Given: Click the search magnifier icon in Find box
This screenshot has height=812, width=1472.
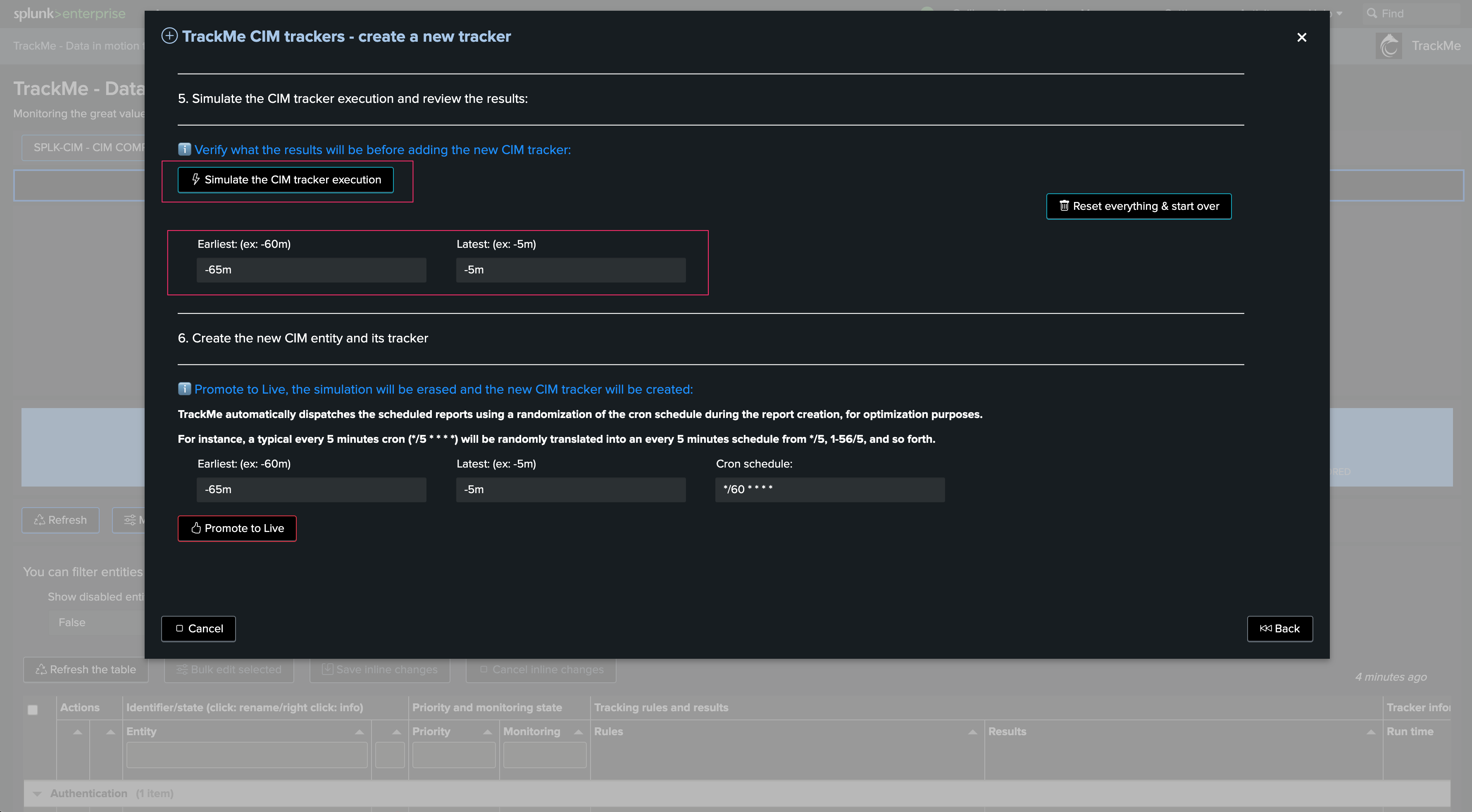Looking at the screenshot, I should click(x=1372, y=13).
